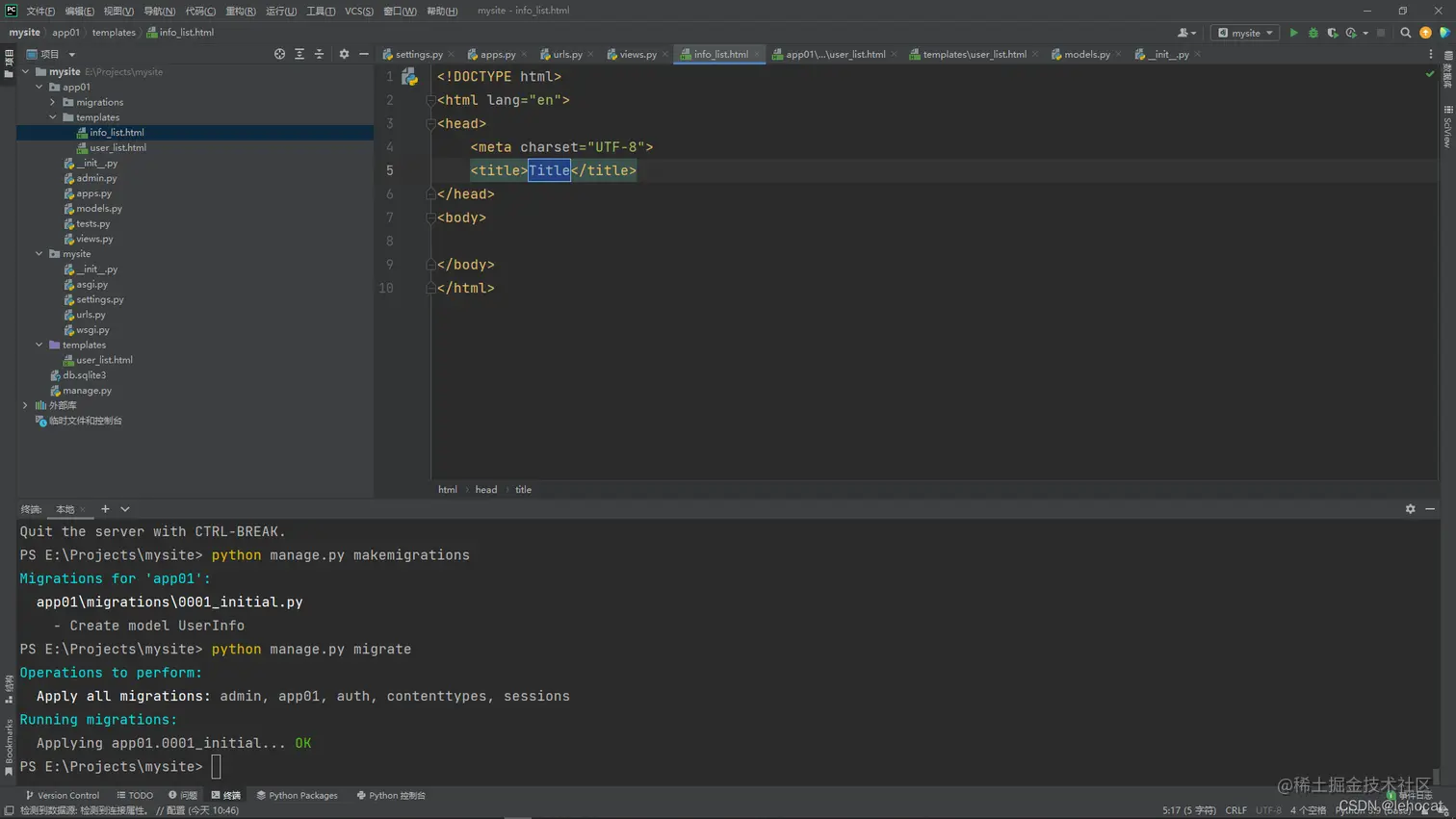Open Search Everywhere magnifier icon
The height and width of the screenshot is (819, 1456).
(x=1405, y=33)
